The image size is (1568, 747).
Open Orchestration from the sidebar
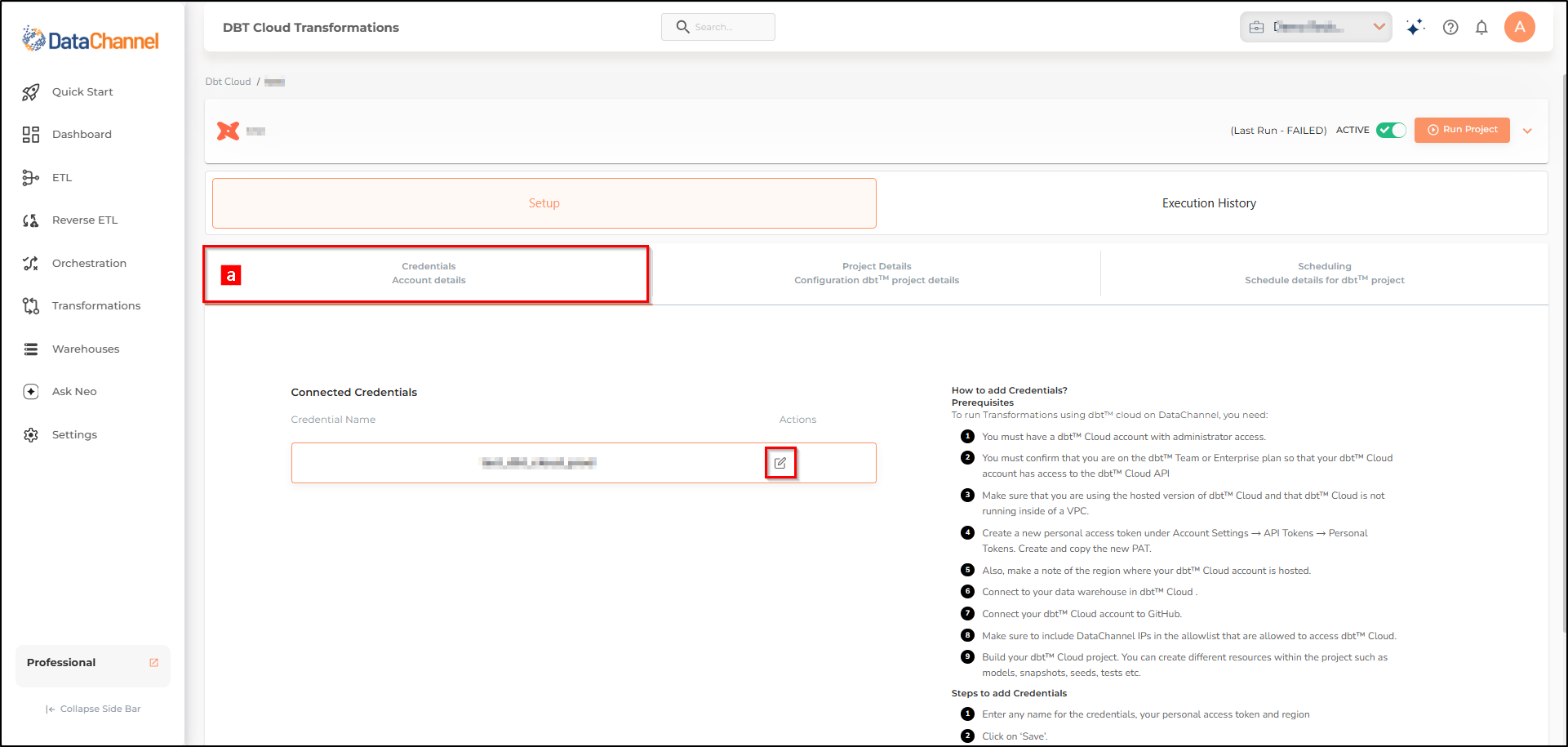(89, 264)
